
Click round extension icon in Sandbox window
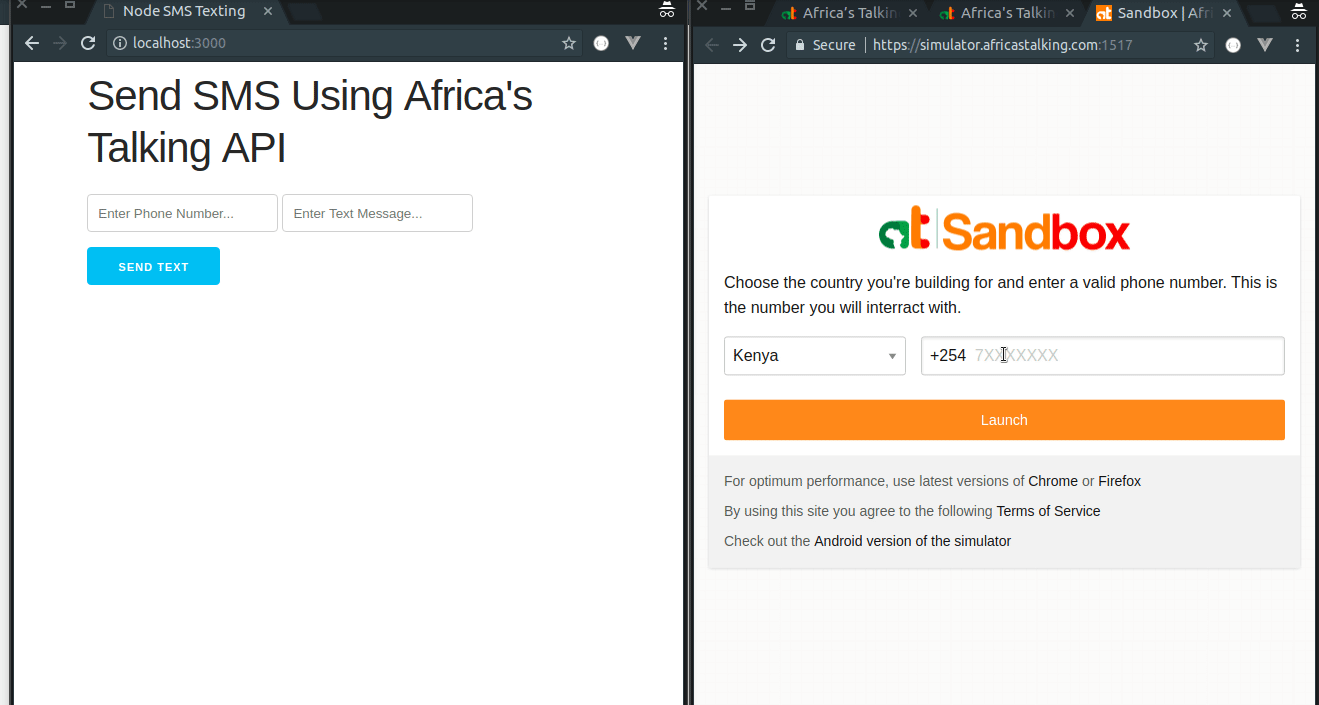[1233, 45]
